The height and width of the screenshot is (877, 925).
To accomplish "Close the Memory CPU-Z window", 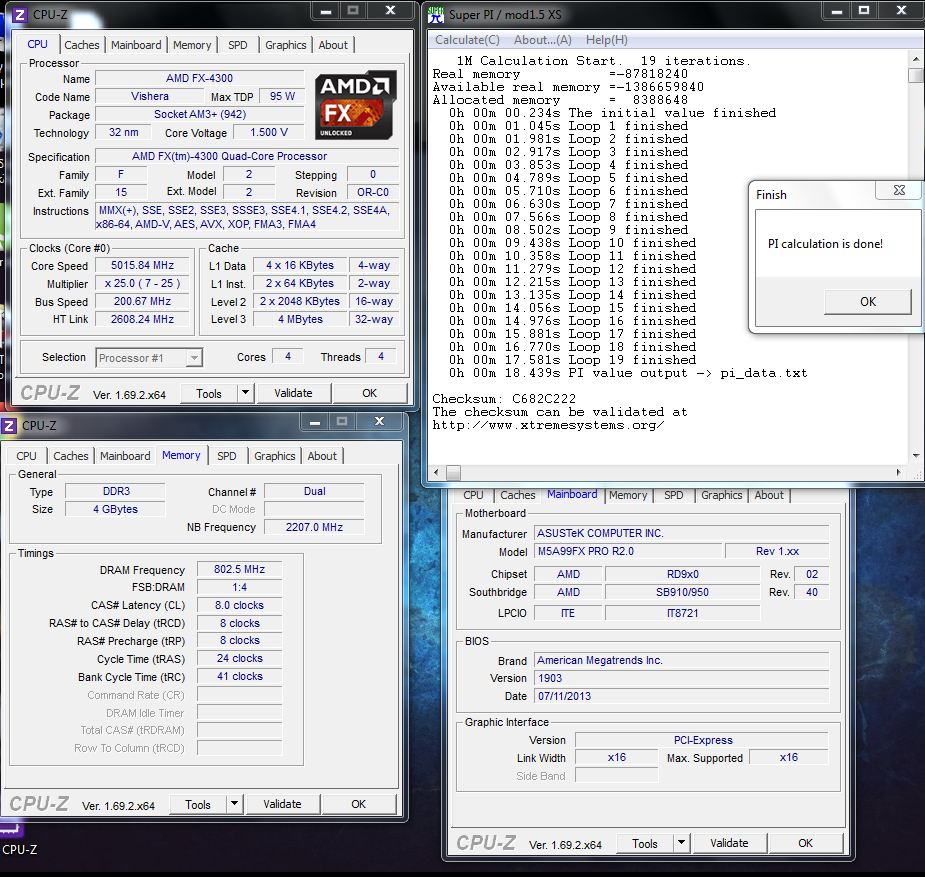I will (379, 421).
